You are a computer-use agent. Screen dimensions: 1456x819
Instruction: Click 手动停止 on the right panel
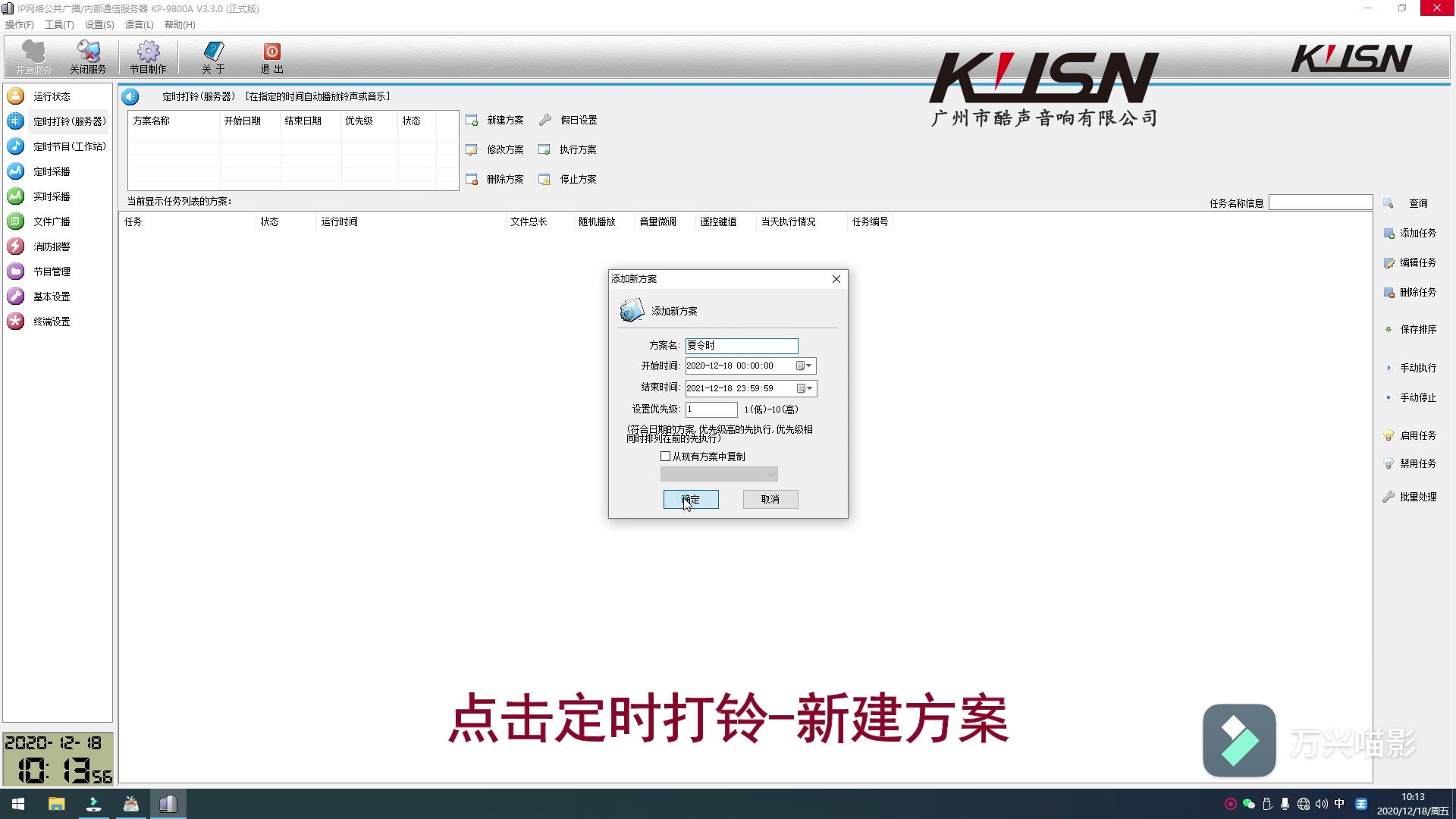1410,397
